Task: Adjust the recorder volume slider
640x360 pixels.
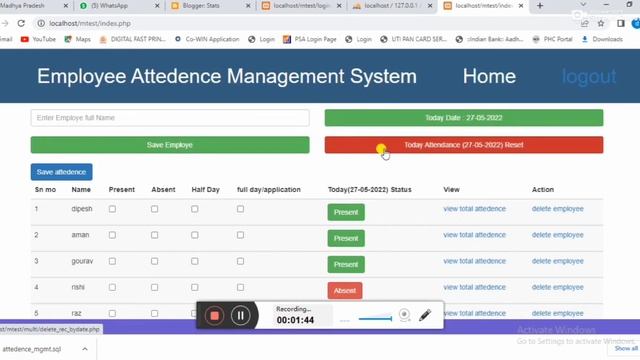Action: point(375,318)
